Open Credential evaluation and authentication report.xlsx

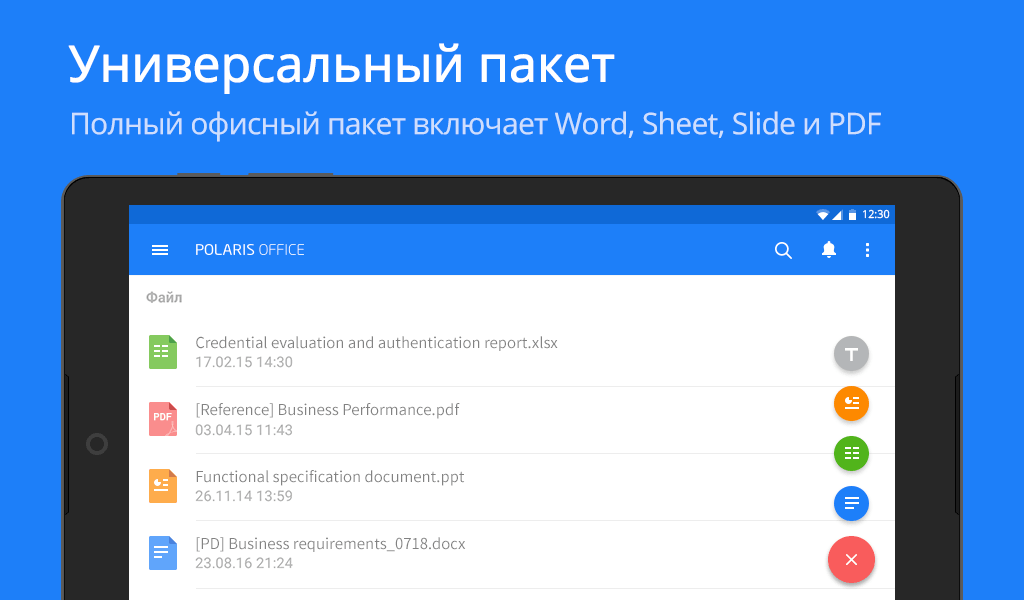pos(376,343)
